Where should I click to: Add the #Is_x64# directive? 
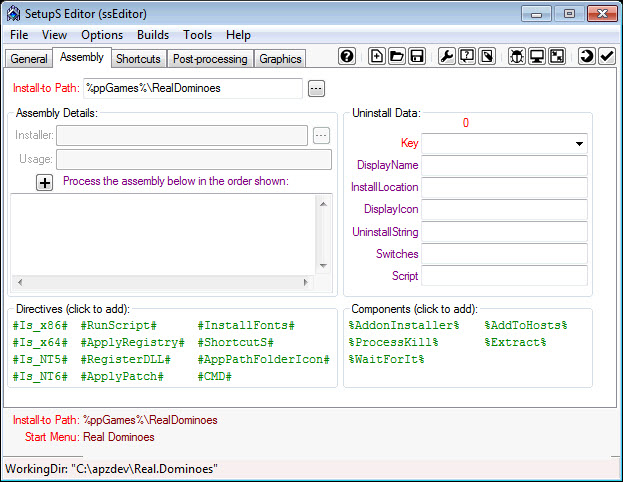click(40, 342)
